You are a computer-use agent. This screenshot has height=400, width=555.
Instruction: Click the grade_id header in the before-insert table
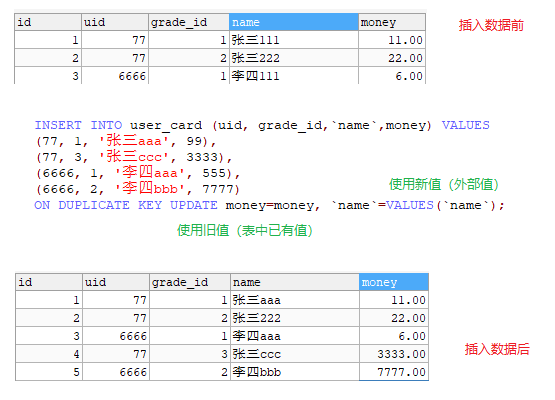(189, 22)
